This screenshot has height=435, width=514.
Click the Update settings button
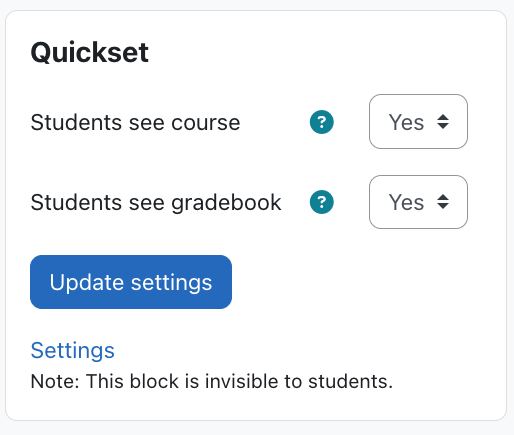tap(131, 282)
